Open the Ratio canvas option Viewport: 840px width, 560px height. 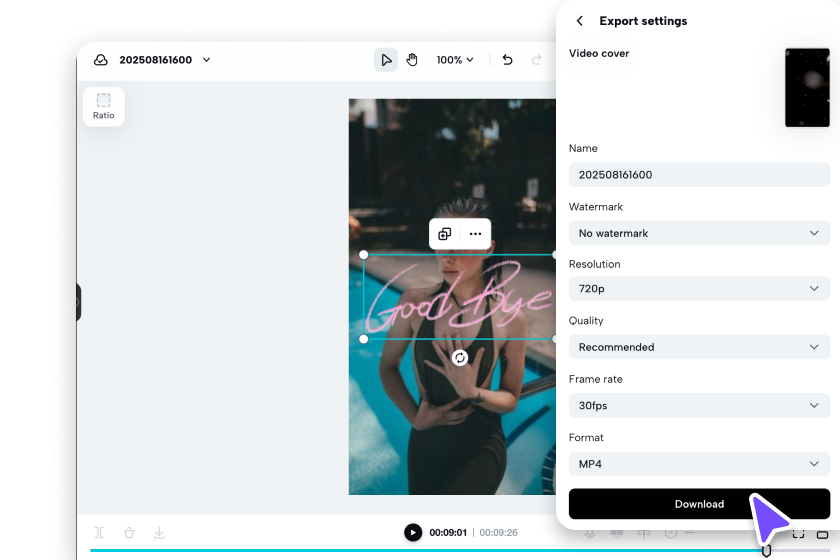[103, 107]
